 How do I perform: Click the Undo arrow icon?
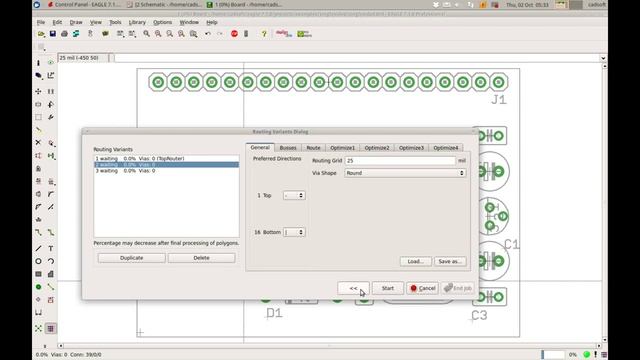208,34
